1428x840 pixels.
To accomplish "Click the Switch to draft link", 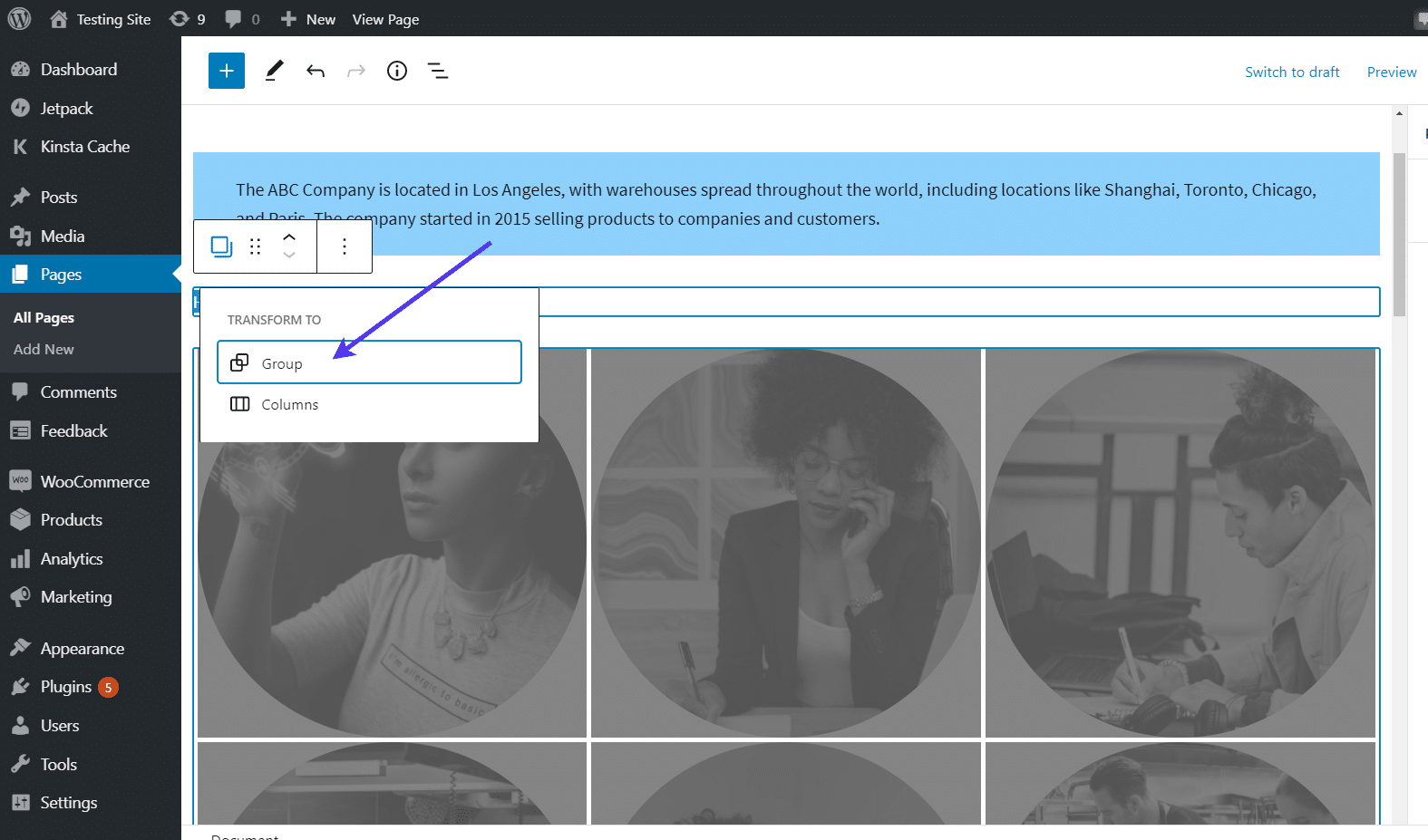I will pos(1292,72).
